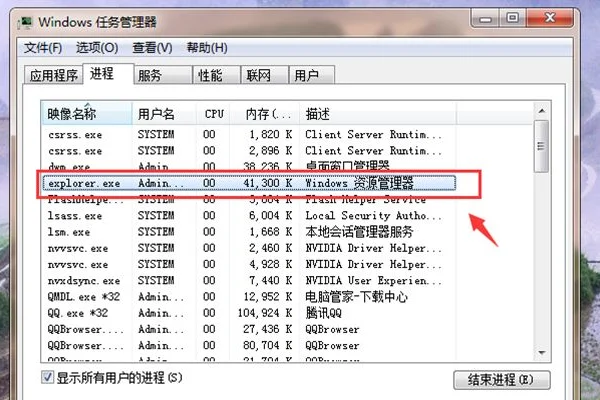This screenshot has height=400, width=600.
Task: Select the nvxdsync.exe process
Action: pyautogui.click(x=249, y=281)
